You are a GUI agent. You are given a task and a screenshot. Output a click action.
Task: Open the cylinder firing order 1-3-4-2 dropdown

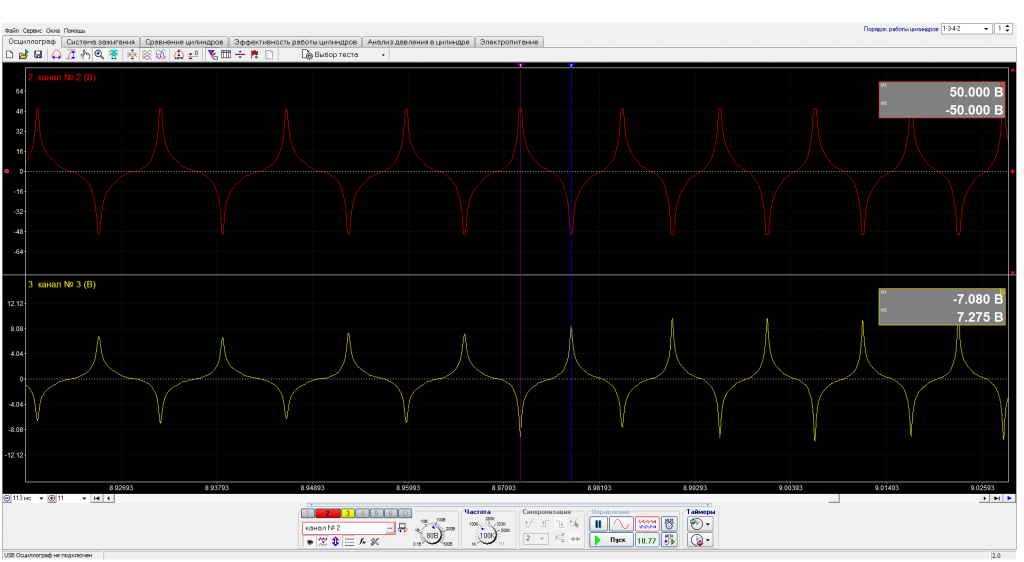967,29
